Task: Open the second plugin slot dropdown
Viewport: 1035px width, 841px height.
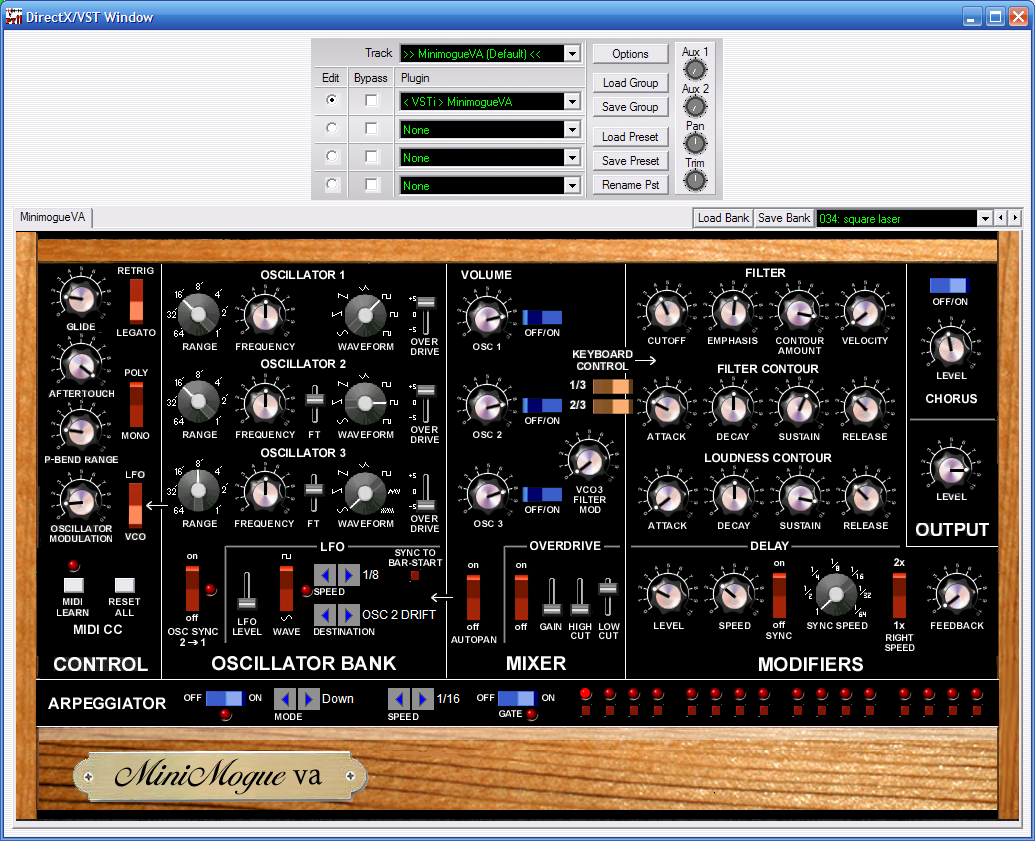Action: [572, 130]
